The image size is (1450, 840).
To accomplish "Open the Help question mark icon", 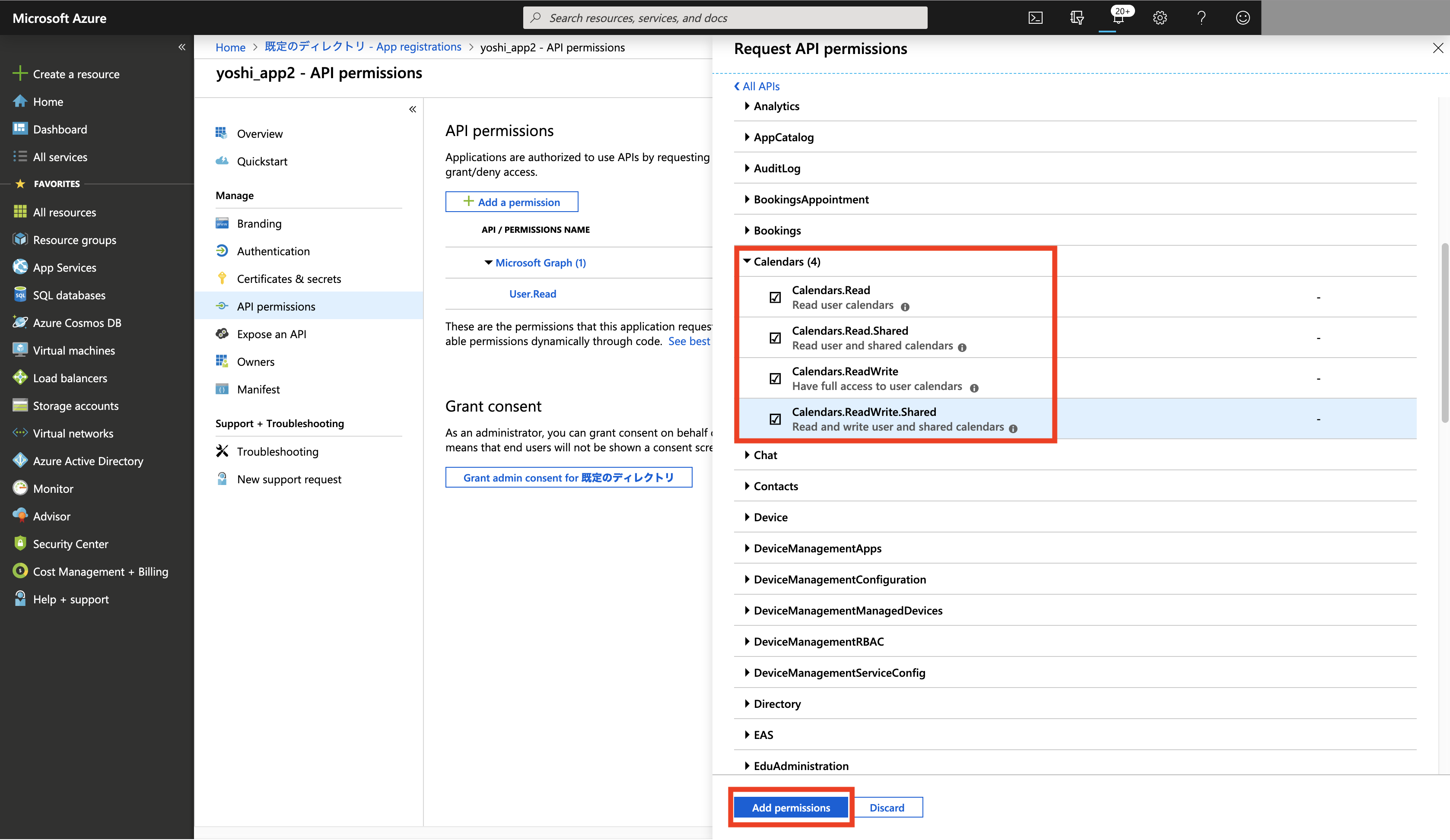I will pos(1201,18).
